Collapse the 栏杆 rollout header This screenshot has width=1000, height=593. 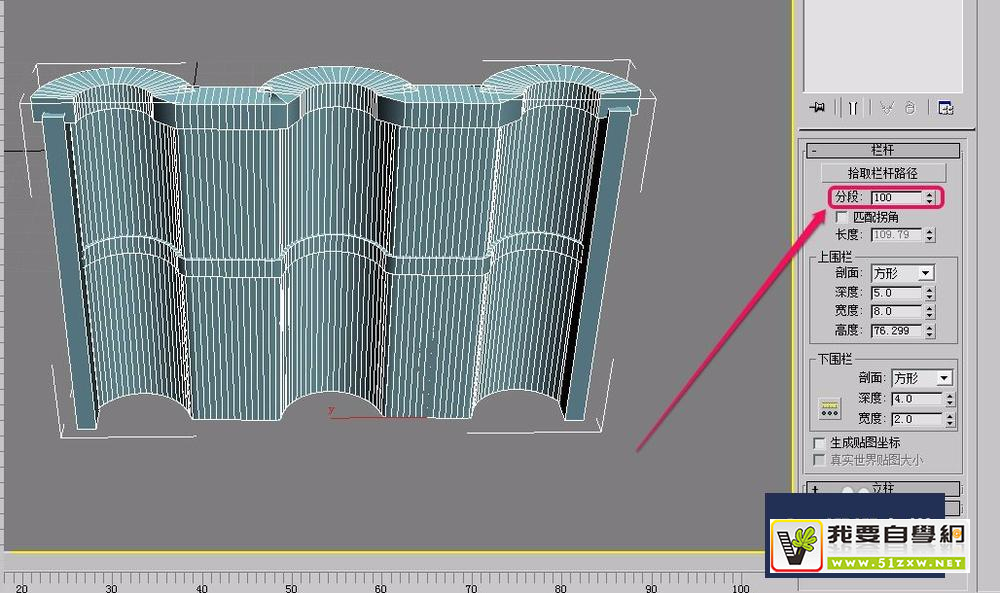click(885, 150)
